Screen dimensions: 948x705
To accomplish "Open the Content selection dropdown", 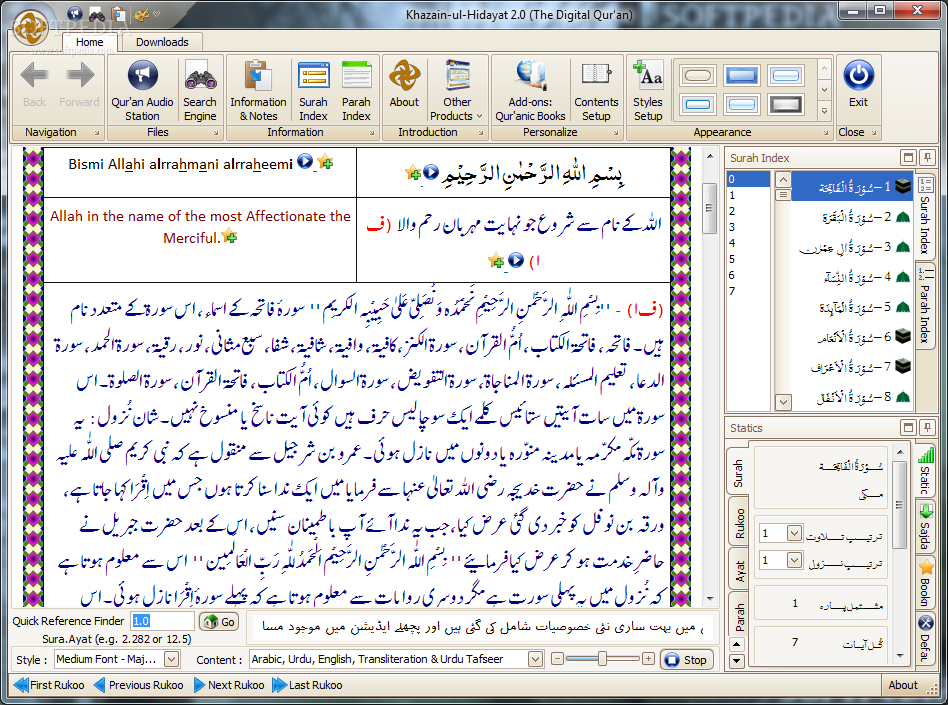I will click(x=535, y=659).
